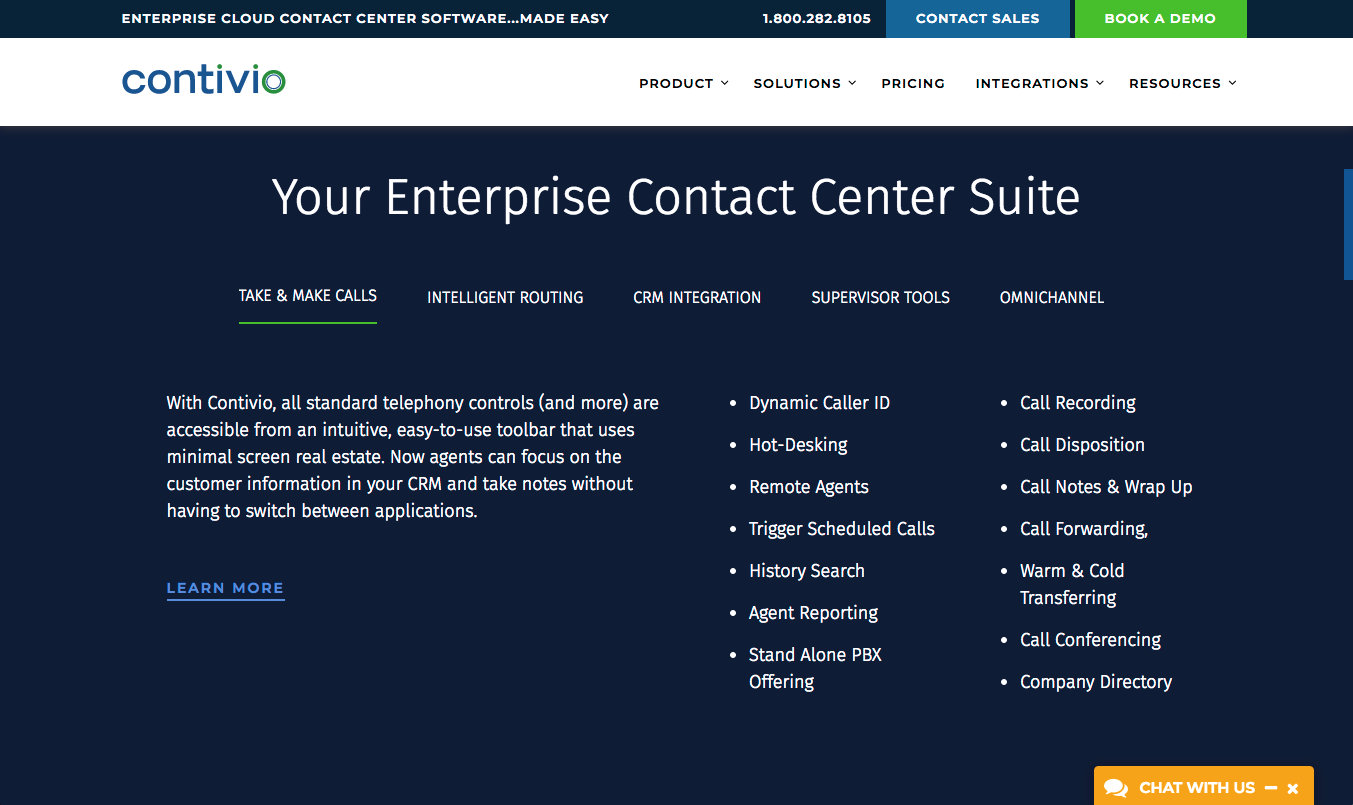Expand the Product dropdown menu
The image size is (1353, 805).
(684, 84)
